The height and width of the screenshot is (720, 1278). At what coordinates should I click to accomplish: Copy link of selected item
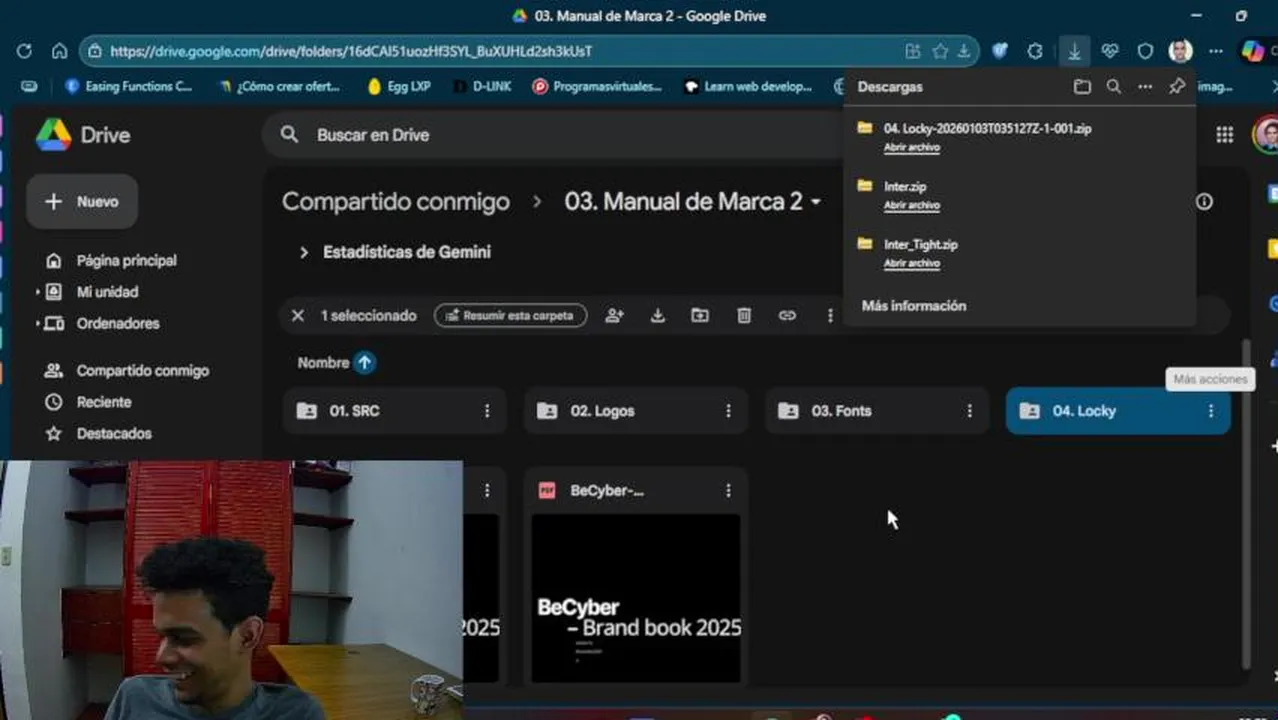pyautogui.click(x=787, y=316)
